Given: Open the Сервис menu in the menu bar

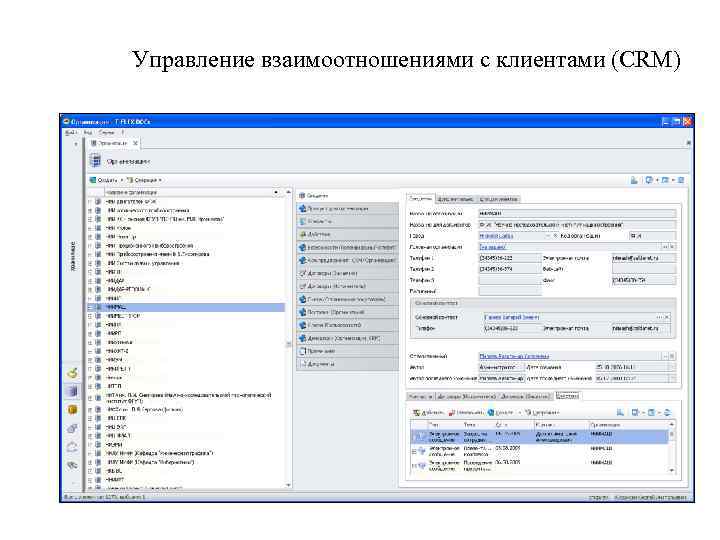Looking at the screenshot, I should [x=106, y=132].
